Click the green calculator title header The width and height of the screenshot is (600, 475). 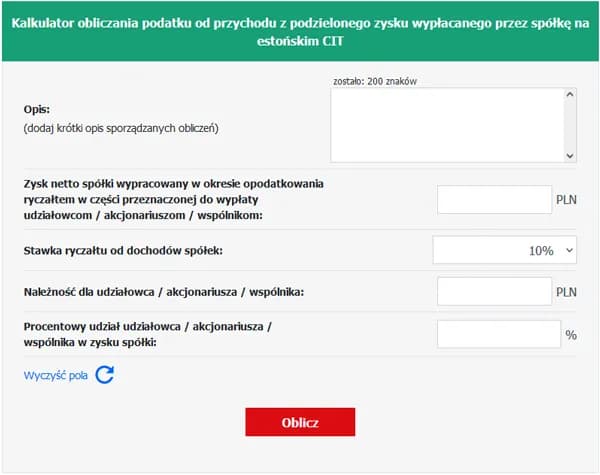(300, 31)
